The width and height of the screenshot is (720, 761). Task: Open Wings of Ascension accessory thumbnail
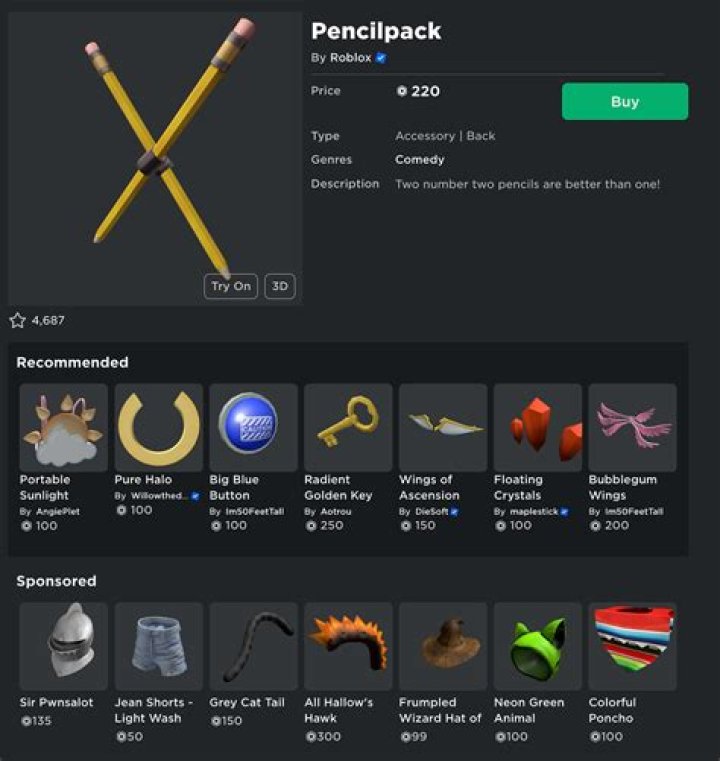pyautogui.click(x=443, y=428)
